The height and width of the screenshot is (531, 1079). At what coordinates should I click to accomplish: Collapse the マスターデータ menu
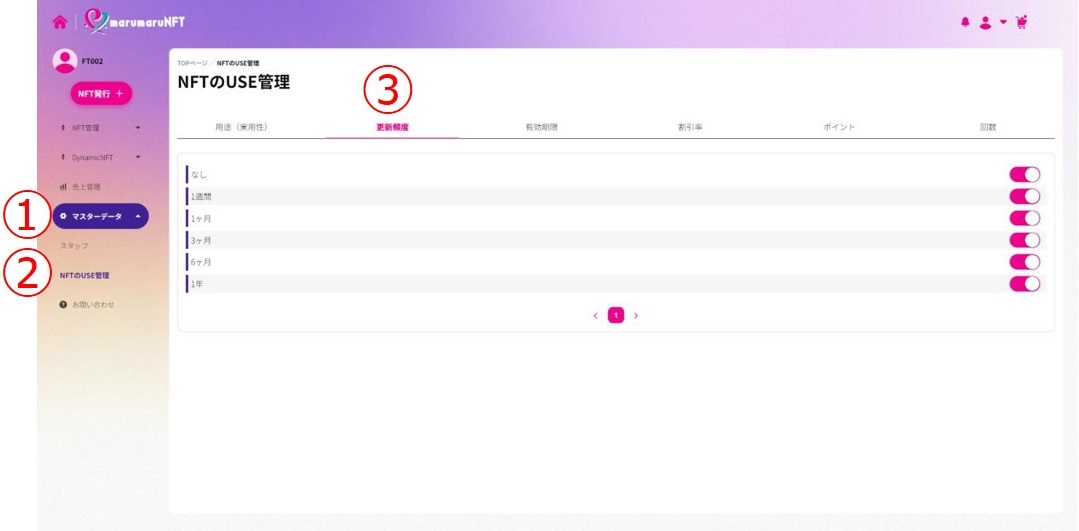(100, 216)
